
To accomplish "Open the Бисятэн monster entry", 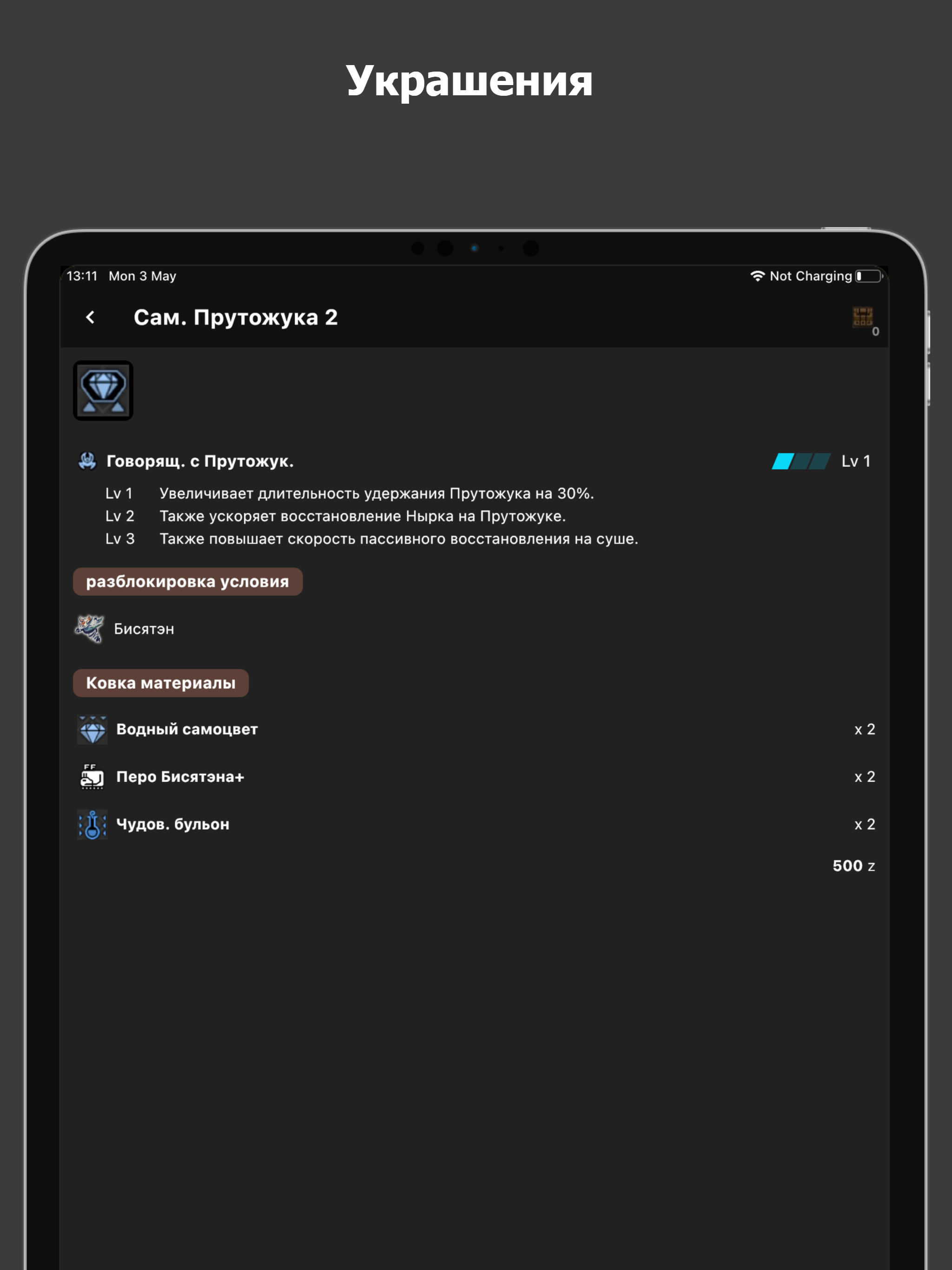I will [144, 628].
